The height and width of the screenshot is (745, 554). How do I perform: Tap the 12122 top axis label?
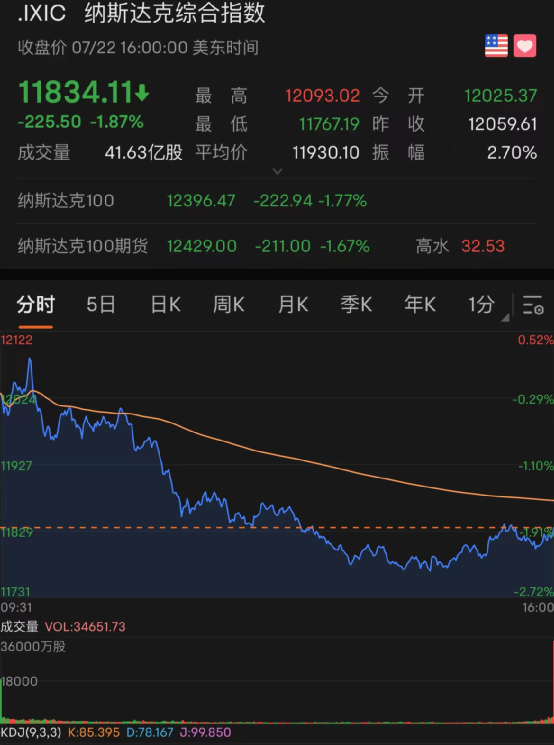(x=17, y=340)
